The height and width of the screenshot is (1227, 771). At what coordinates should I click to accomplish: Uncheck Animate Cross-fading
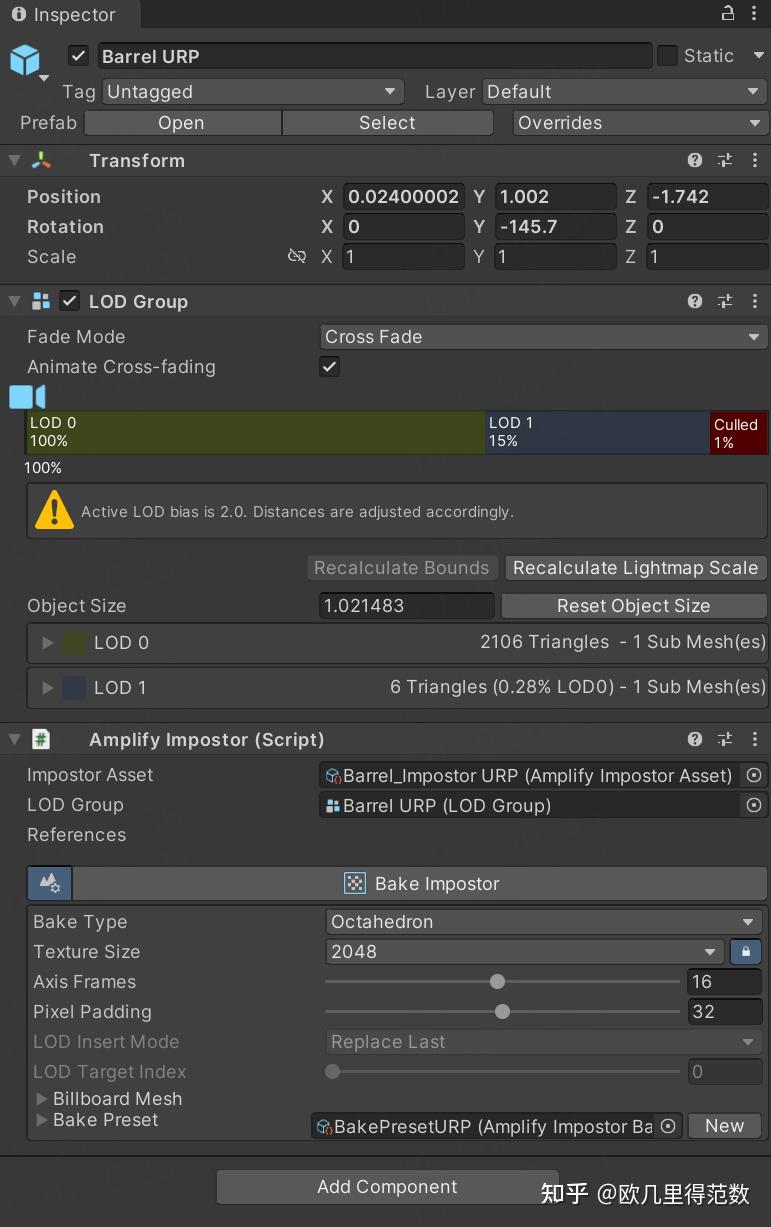click(x=329, y=366)
